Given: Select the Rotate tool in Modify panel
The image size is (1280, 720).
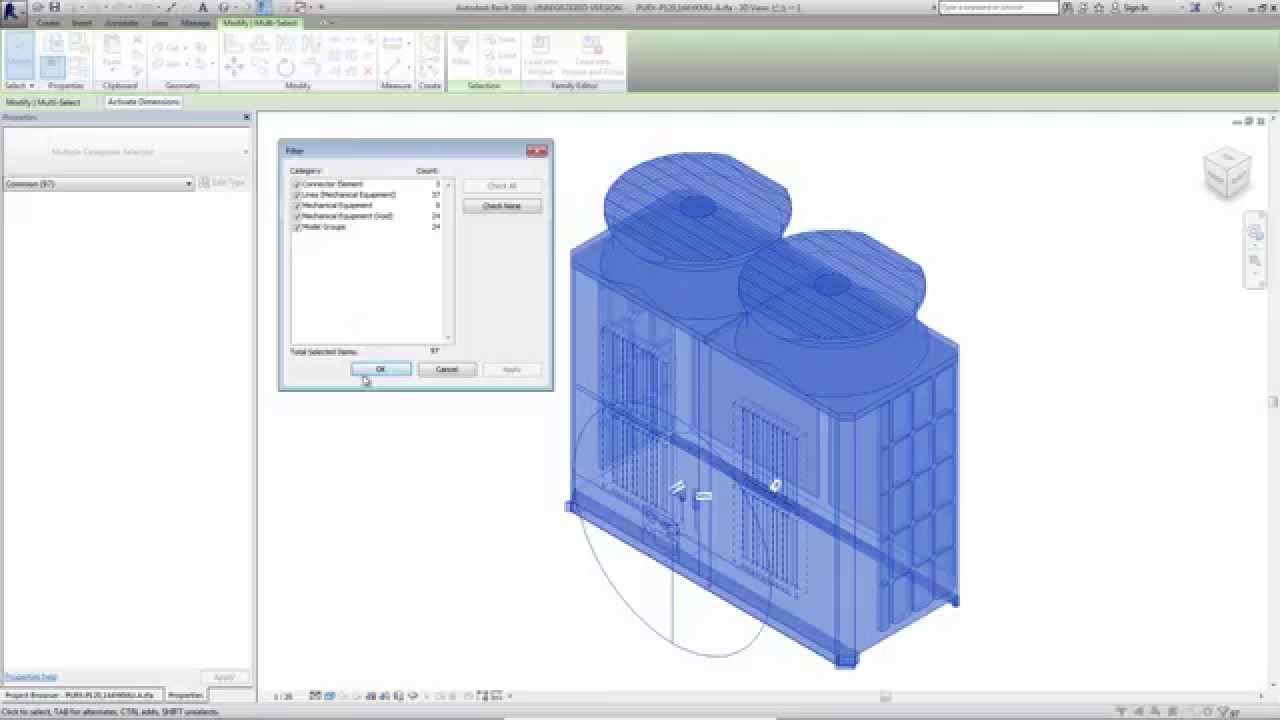Looking at the screenshot, I should click(284, 70).
